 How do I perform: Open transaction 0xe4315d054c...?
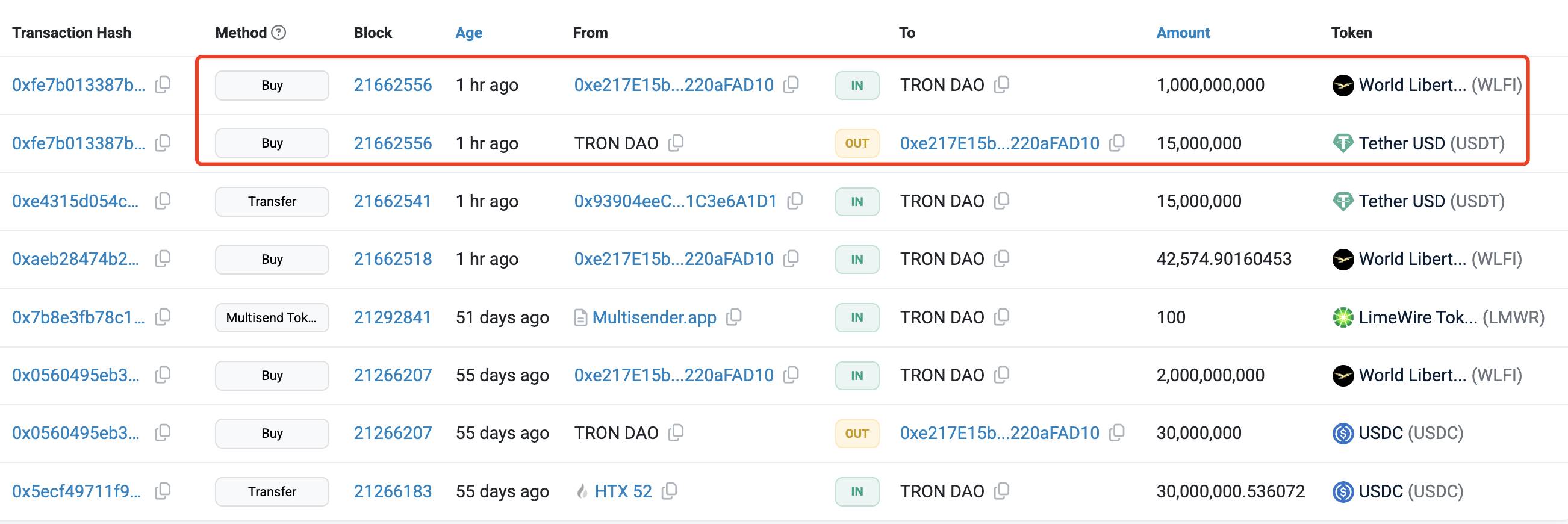(75, 201)
